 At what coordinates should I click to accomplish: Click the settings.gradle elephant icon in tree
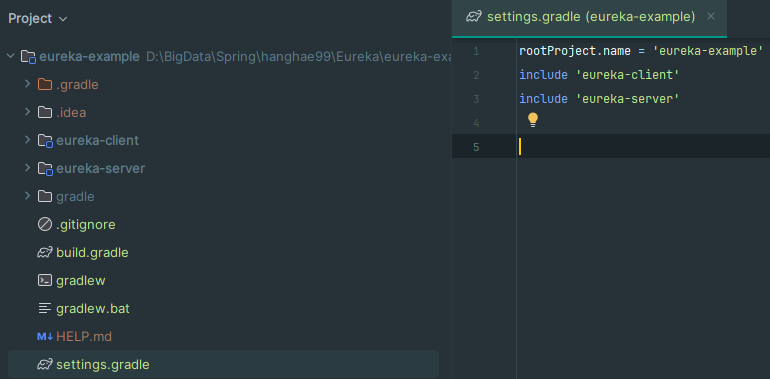pos(45,365)
